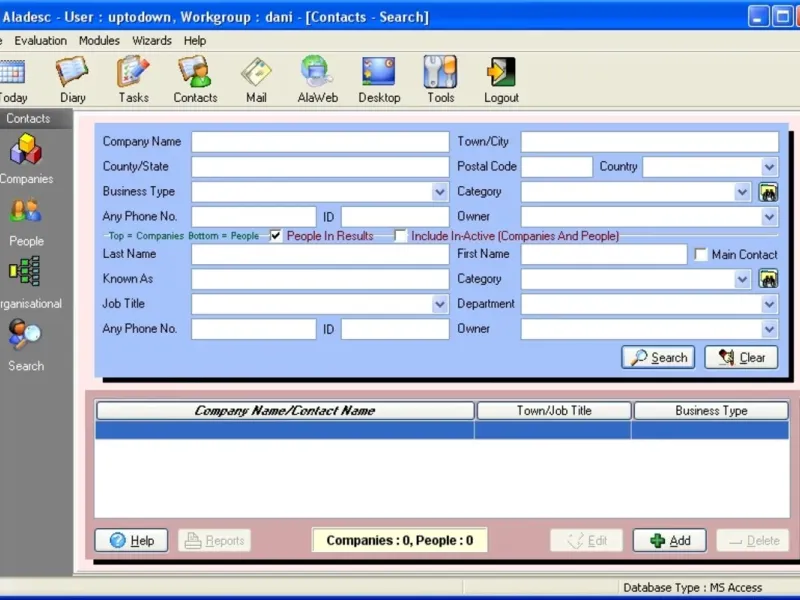The height and width of the screenshot is (600, 800).
Task: Click the Delete button
Action: 753,540
